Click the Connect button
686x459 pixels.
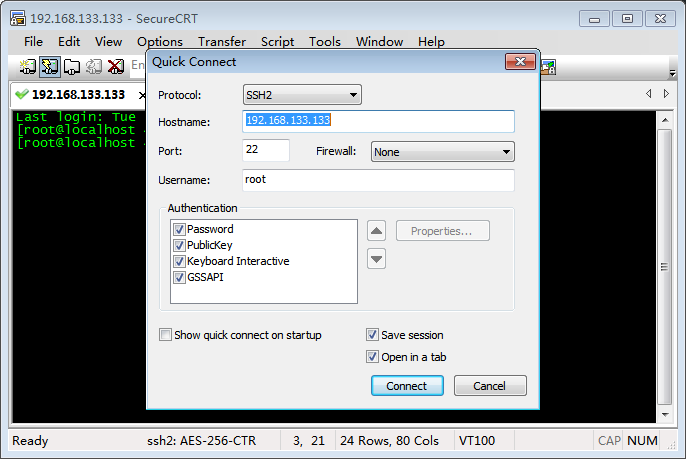407,385
